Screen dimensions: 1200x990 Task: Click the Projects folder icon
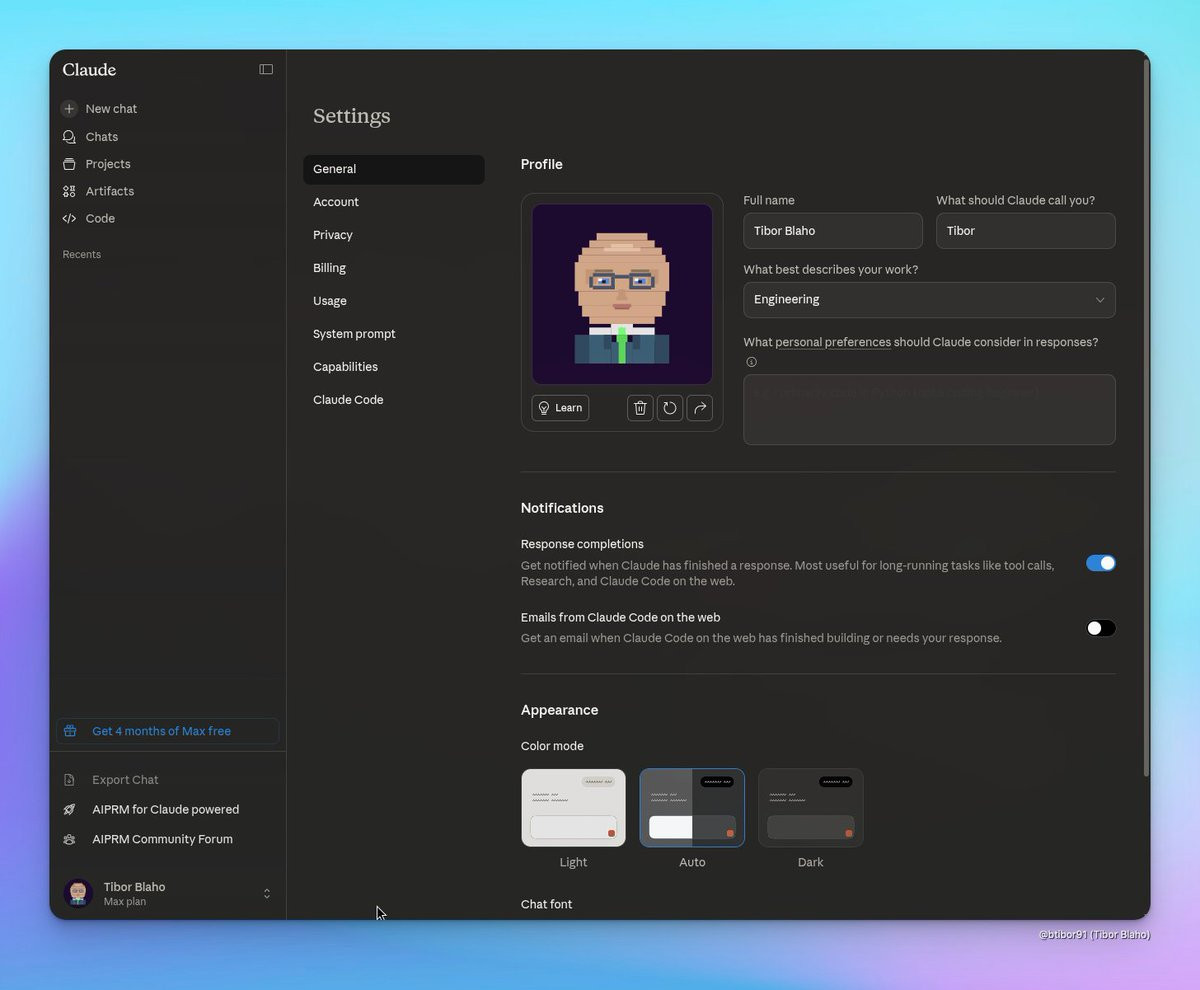[69, 163]
